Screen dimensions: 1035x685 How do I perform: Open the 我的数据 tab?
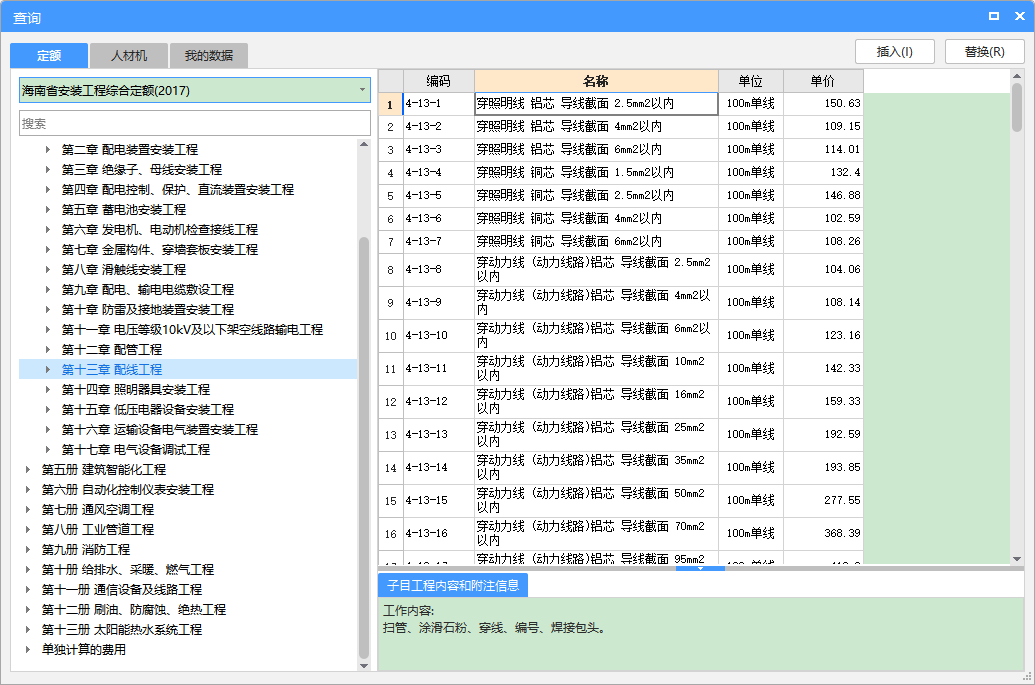[209, 55]
